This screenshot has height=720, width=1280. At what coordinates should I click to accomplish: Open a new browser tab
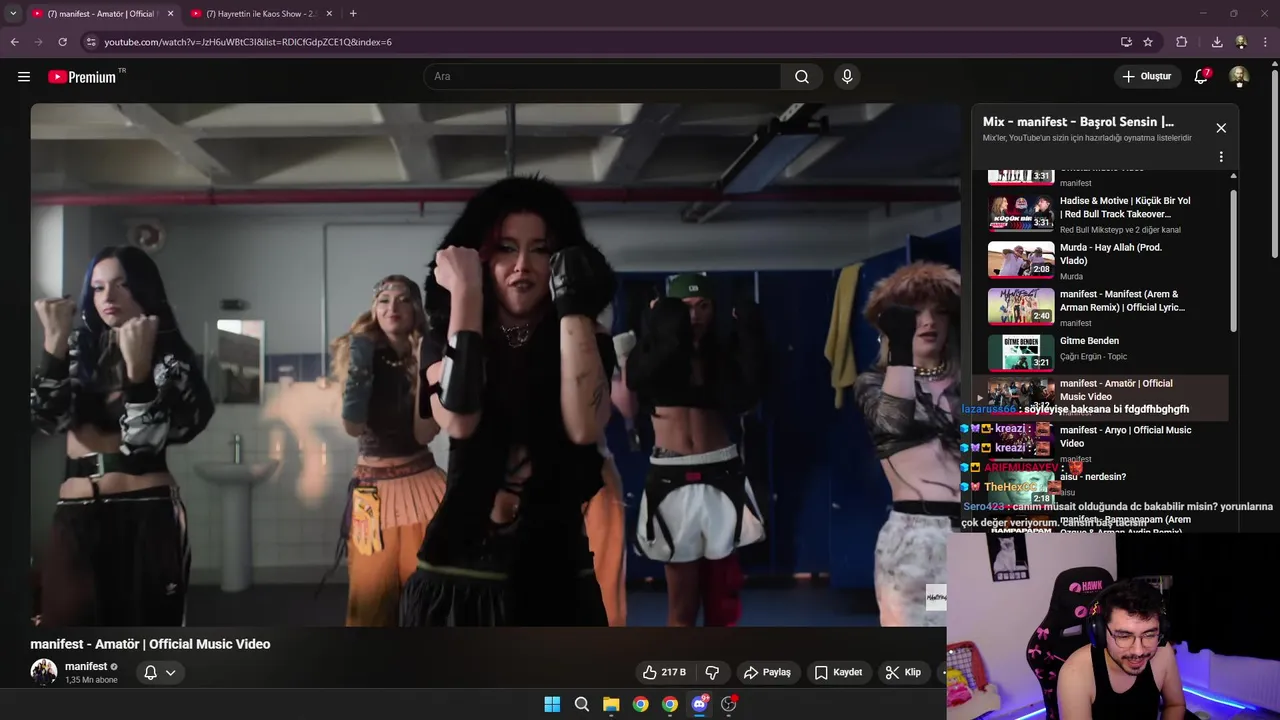click(x=353, y=14)
